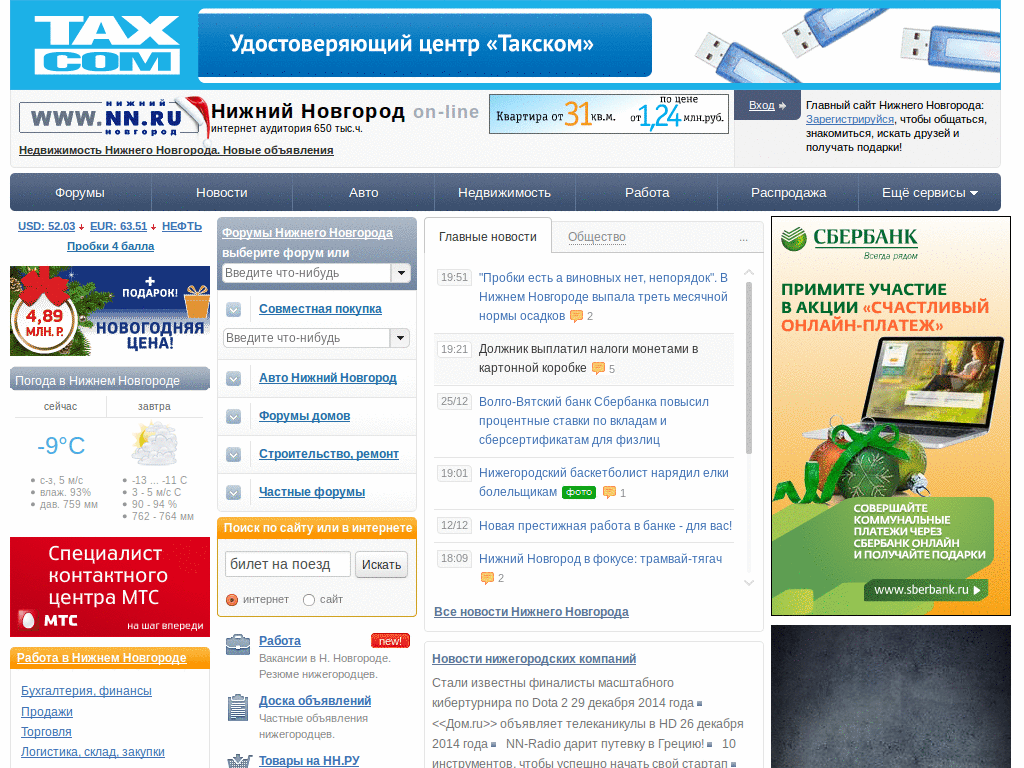The height and width of the screenshot is (768, 1024).
Task: Open the Работа в Нижнем Новгороде heading
Action: point(101,658)
